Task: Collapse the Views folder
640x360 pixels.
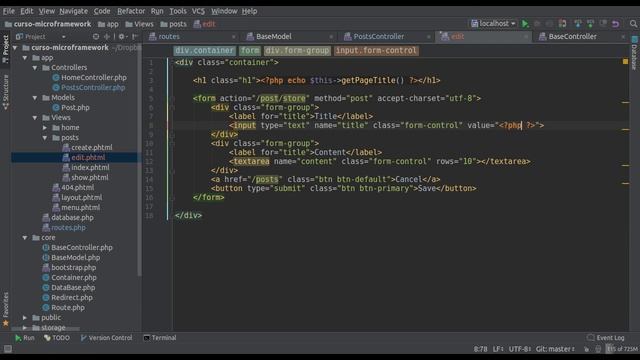Action: [35, 118]
